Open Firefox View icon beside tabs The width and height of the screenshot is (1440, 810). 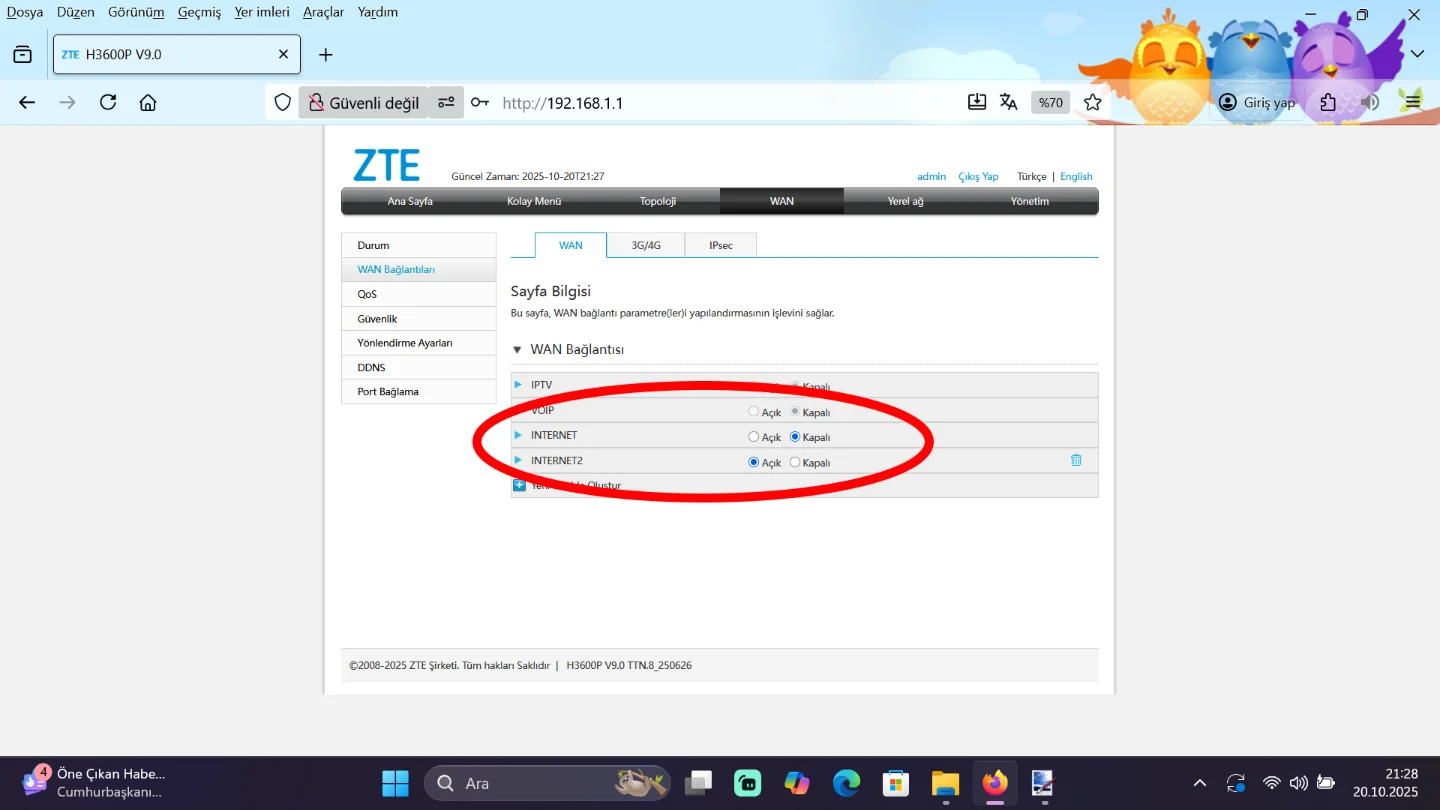coord(22,54)
